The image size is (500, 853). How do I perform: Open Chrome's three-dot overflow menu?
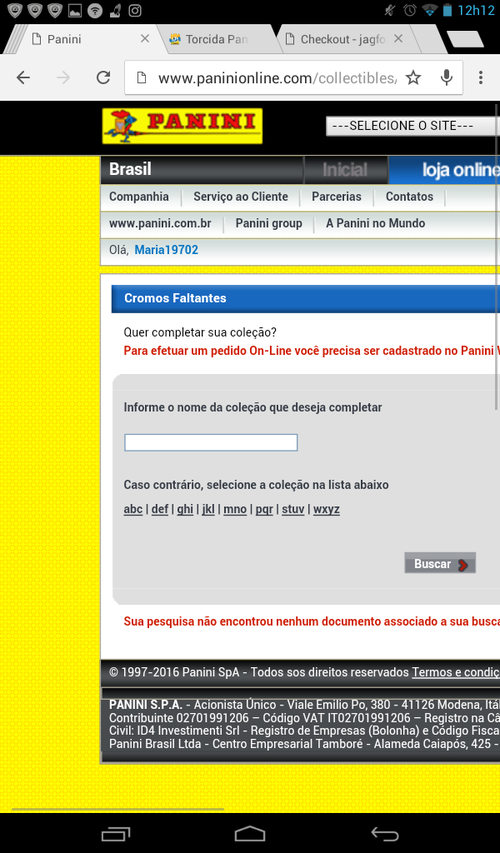pyautogui.click(x=480, y=78)
